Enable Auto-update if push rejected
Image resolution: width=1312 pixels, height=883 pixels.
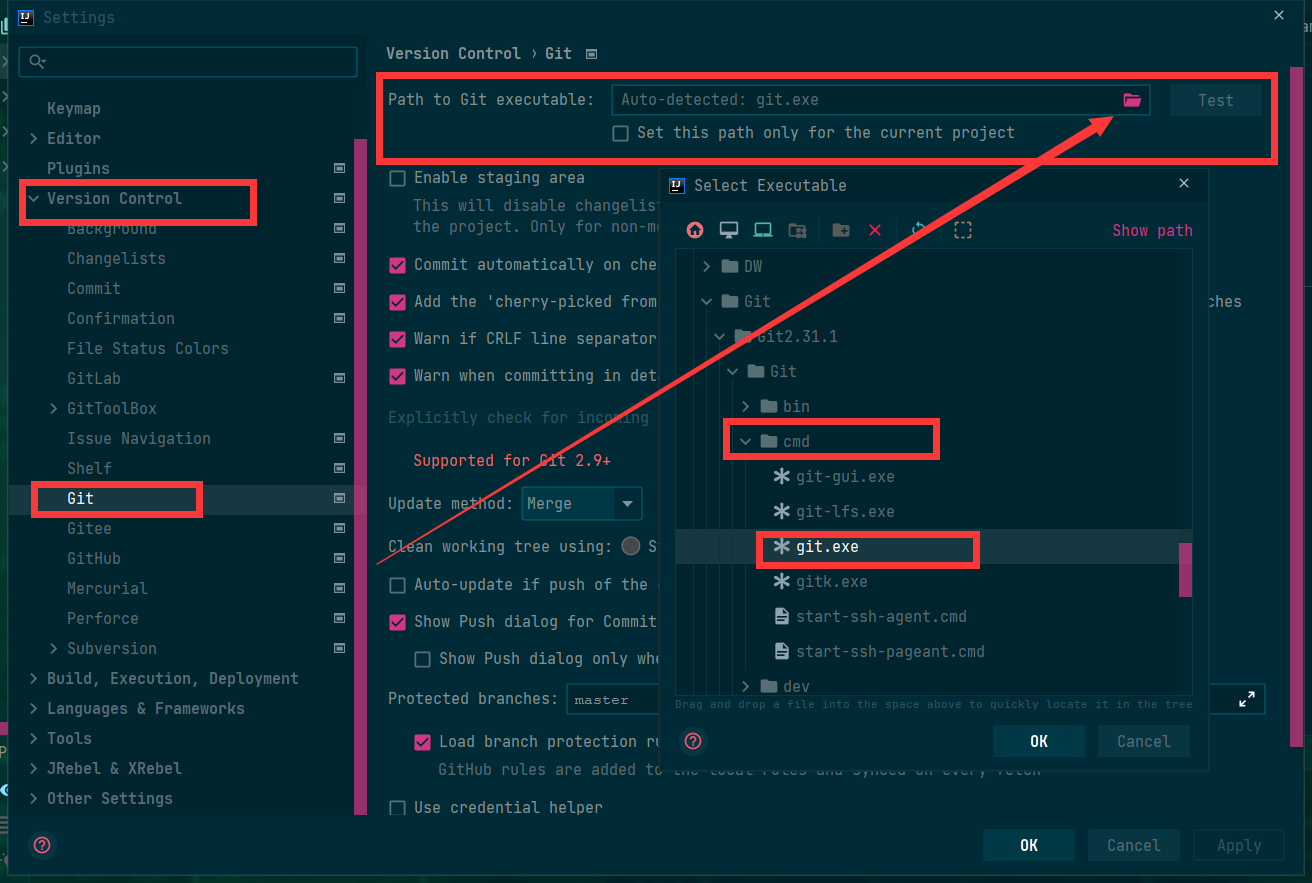(397, 585)
